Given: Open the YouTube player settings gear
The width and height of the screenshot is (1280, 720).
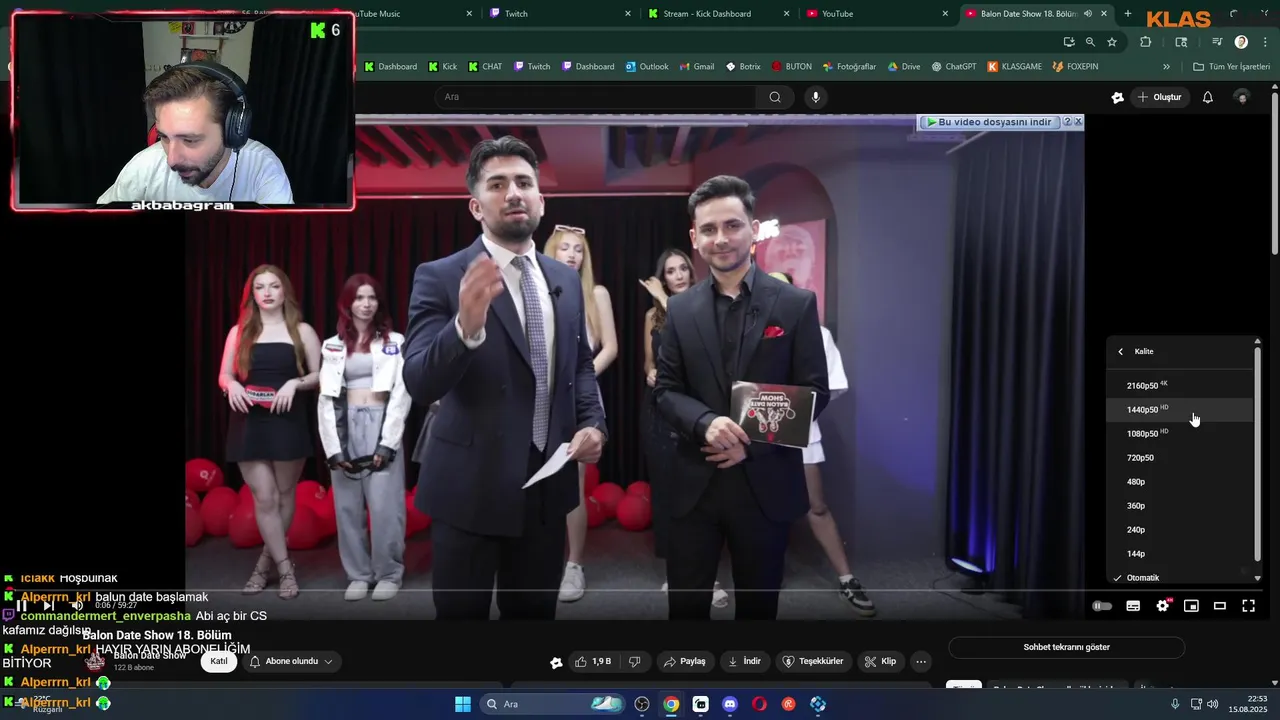Looking at the screenshot, I should point(1162,605).
